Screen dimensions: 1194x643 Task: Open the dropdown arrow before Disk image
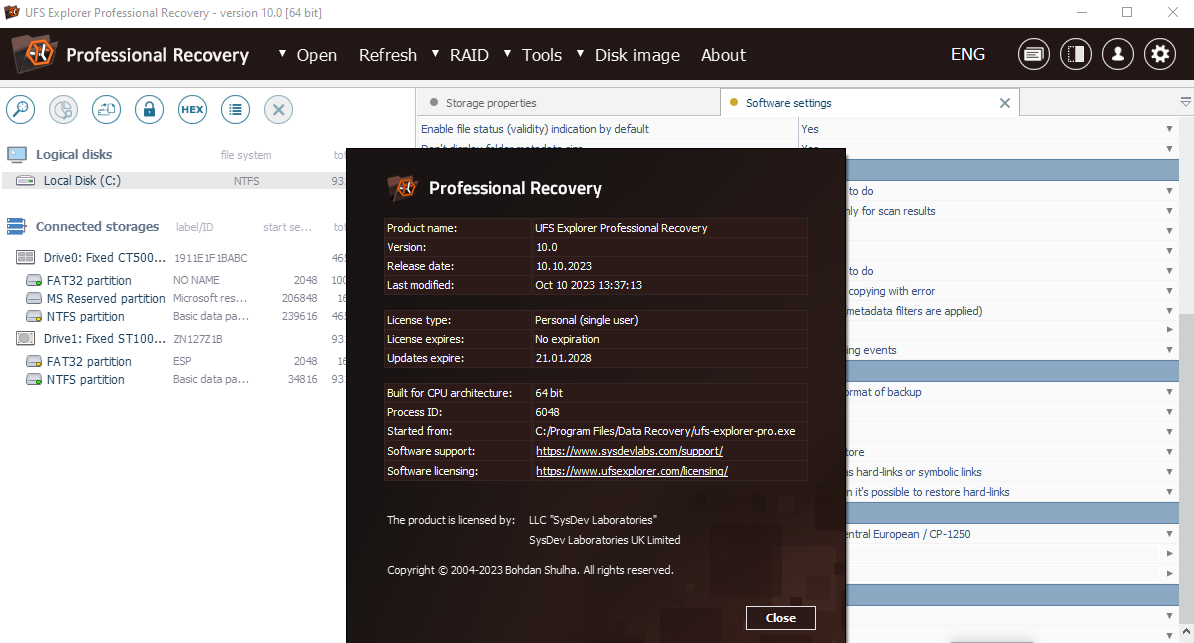580,53
